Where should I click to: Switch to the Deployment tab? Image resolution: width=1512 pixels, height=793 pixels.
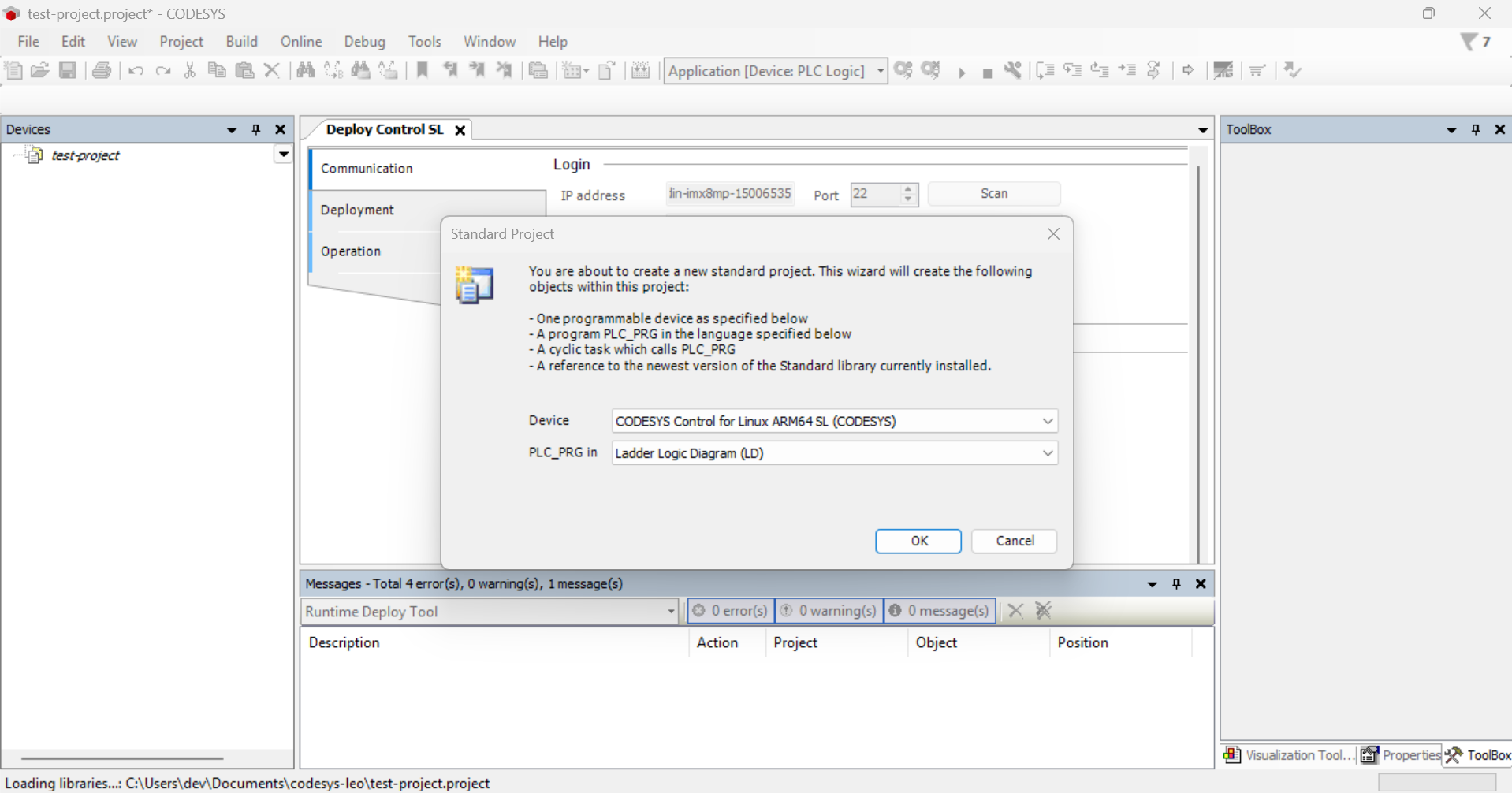click(x=357, y=210)
